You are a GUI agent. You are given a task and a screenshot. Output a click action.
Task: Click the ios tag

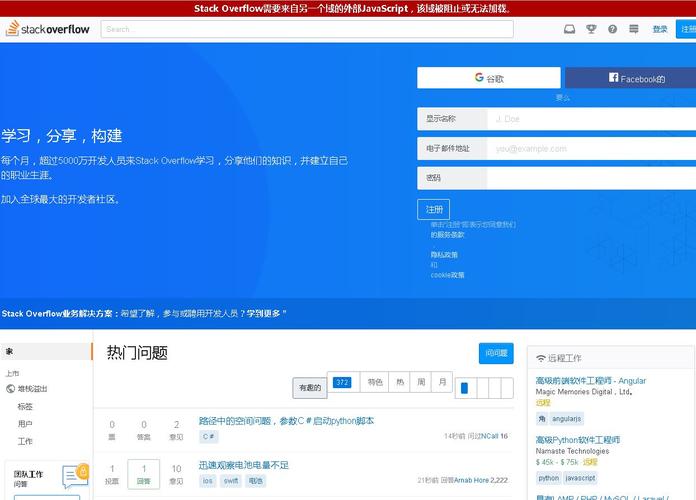(x=207, y=481)
